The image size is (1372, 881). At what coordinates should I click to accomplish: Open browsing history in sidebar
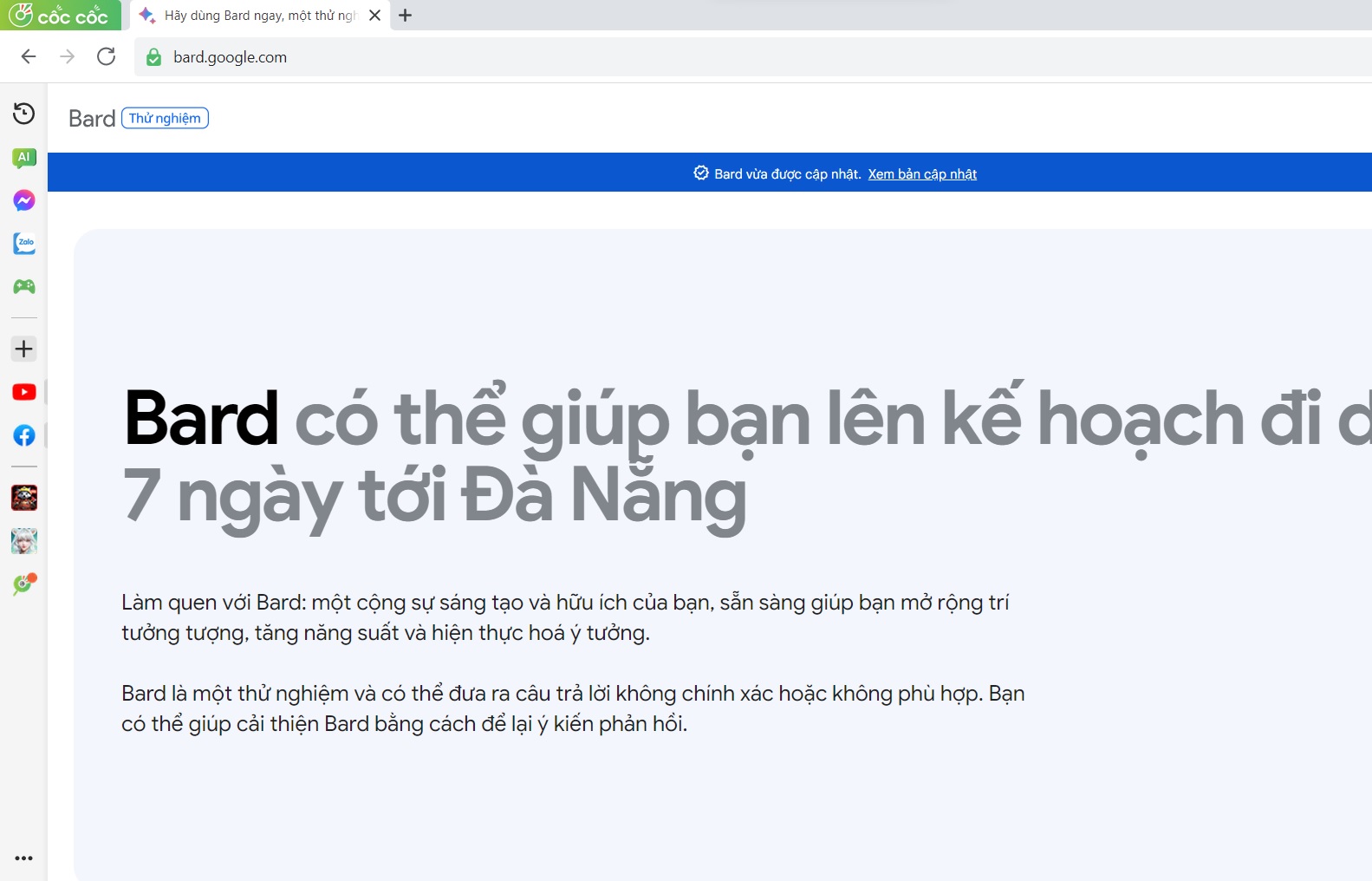point(24,114)
